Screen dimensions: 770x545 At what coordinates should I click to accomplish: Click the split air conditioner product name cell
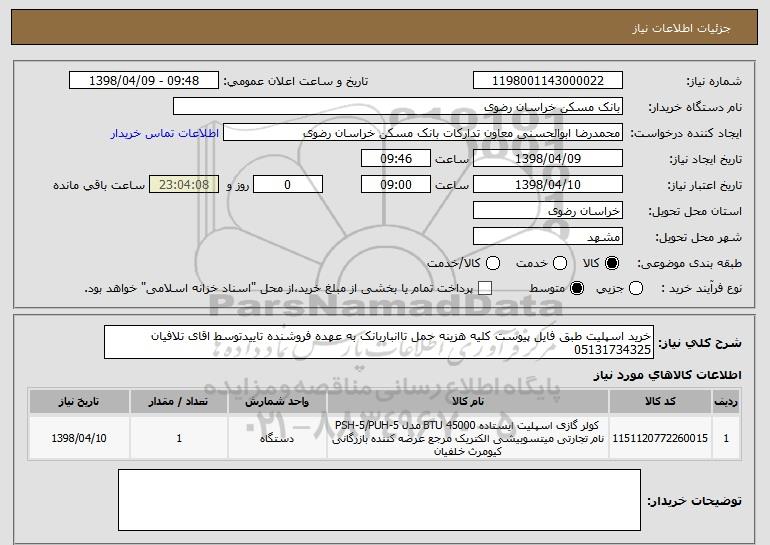click(468, 438)
